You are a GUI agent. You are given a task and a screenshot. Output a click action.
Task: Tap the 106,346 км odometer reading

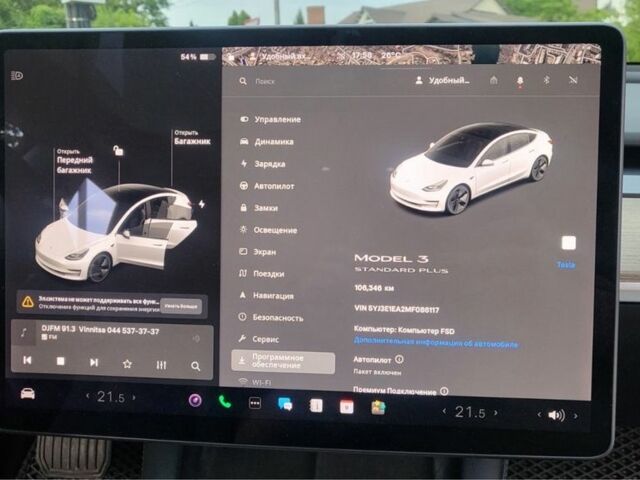[x=374, y=288]
